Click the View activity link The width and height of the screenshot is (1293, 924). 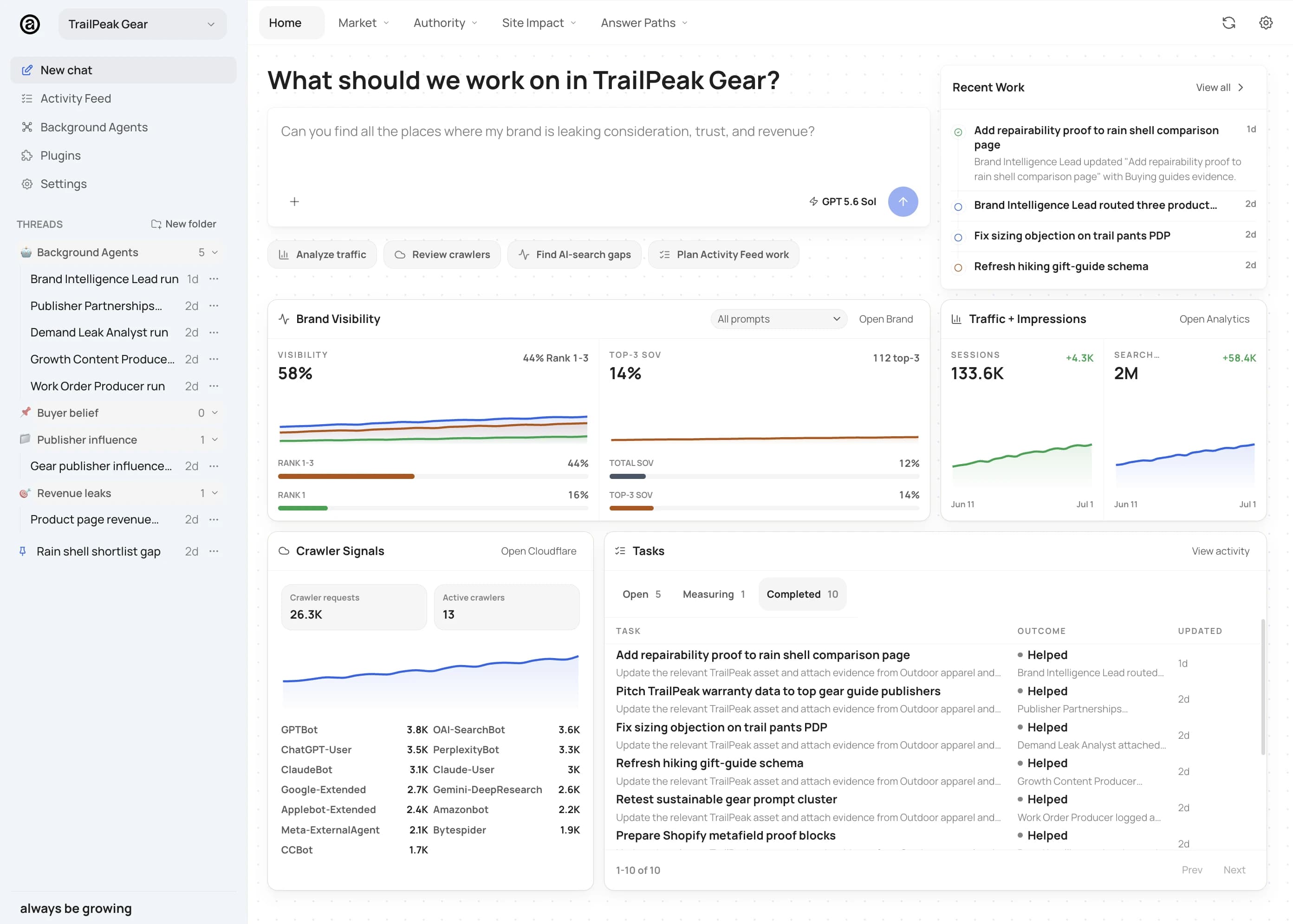coord(1221,551)
